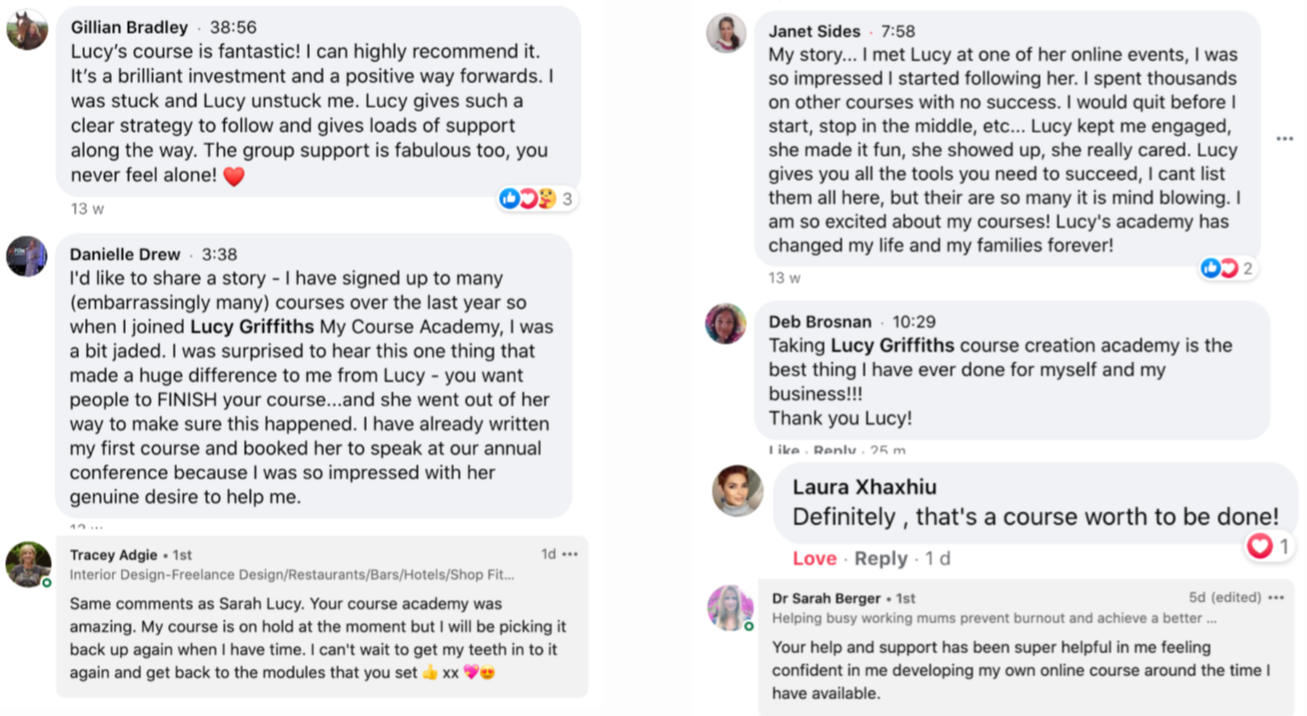
Task: Click Deb Brosnan's profile avatar
Action: [726, 323]
